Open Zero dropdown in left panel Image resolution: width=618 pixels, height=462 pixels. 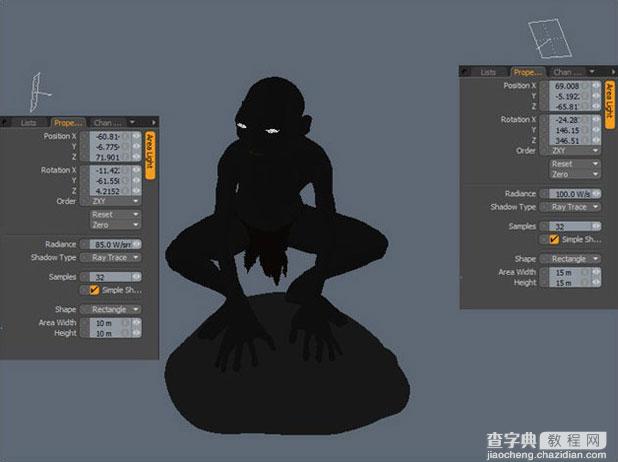click(x=115, y=225)
